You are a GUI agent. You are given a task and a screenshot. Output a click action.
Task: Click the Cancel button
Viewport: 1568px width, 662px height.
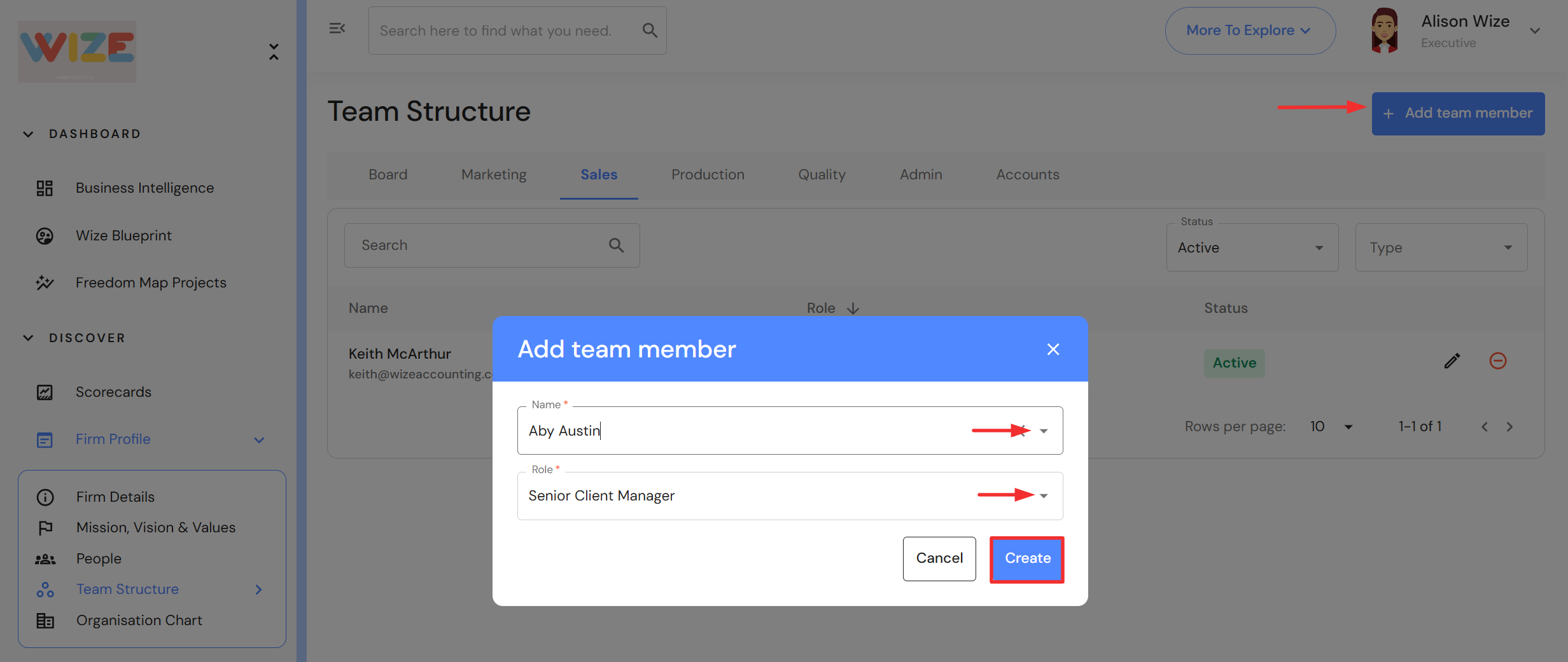pyautogui.click(x=939, y=558)
